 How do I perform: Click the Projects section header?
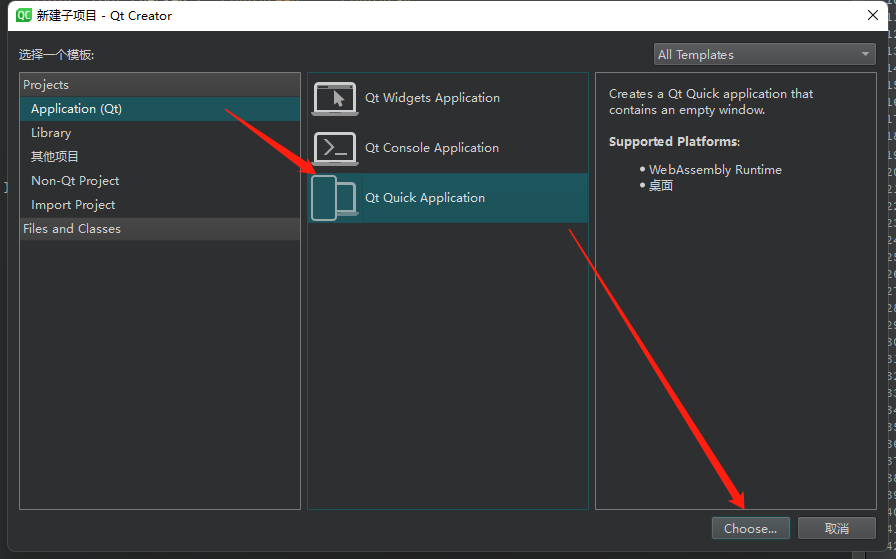pos(160,85)
